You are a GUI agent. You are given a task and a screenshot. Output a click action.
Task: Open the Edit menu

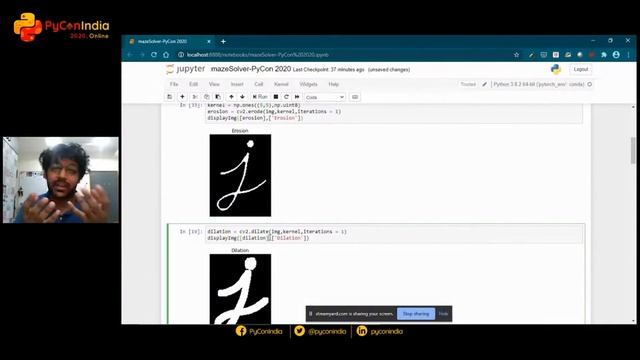(x=193, y=84)
